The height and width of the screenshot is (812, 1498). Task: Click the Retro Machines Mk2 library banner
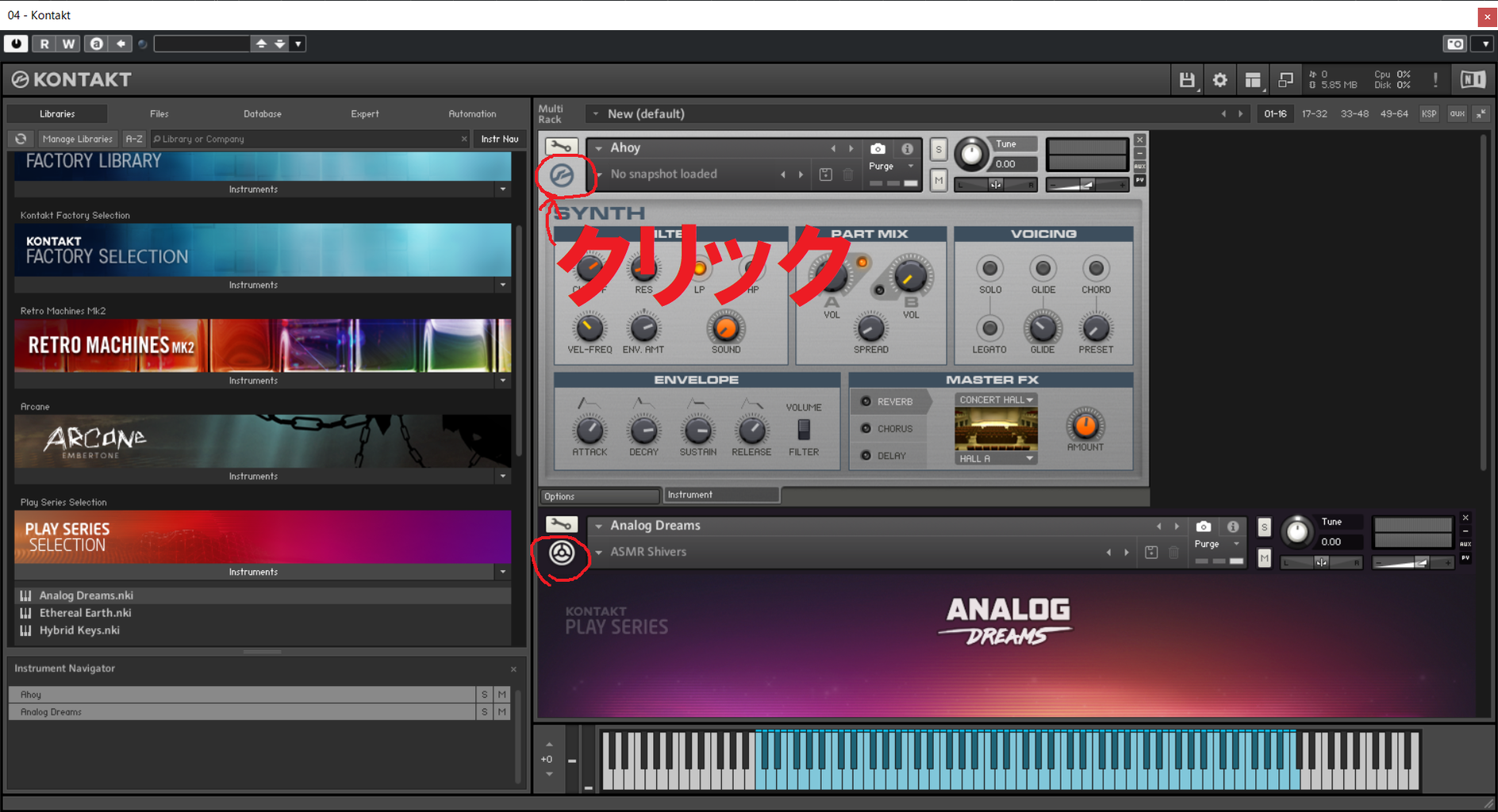pyautogui.click(x=263, y=346)
